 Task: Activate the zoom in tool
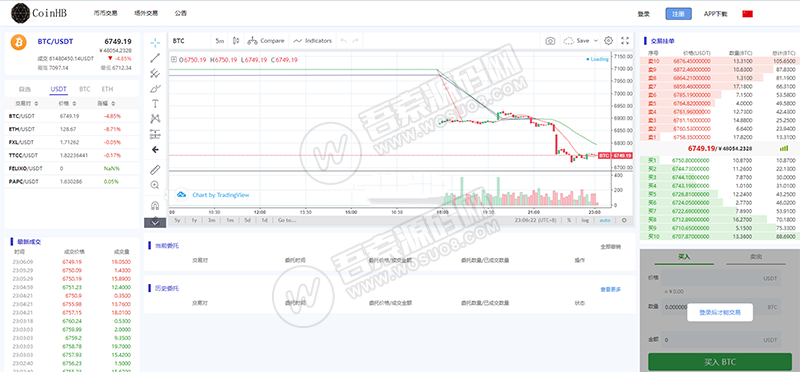point(156,185)
